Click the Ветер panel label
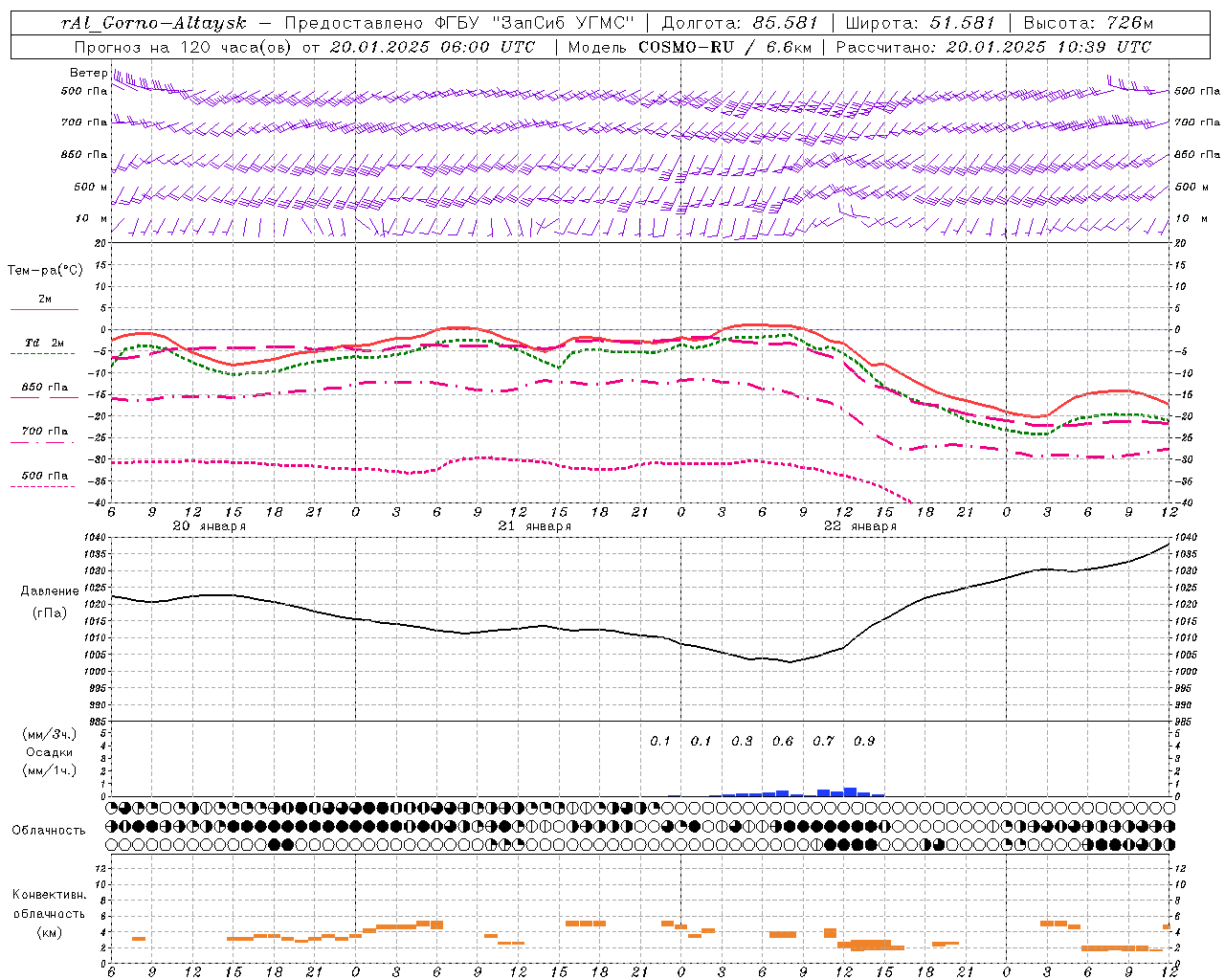 pos(89,73)
